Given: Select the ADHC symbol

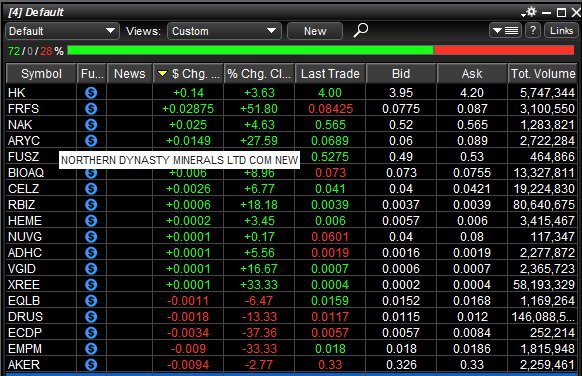Looking at the screenshot, I should point(25,252).
